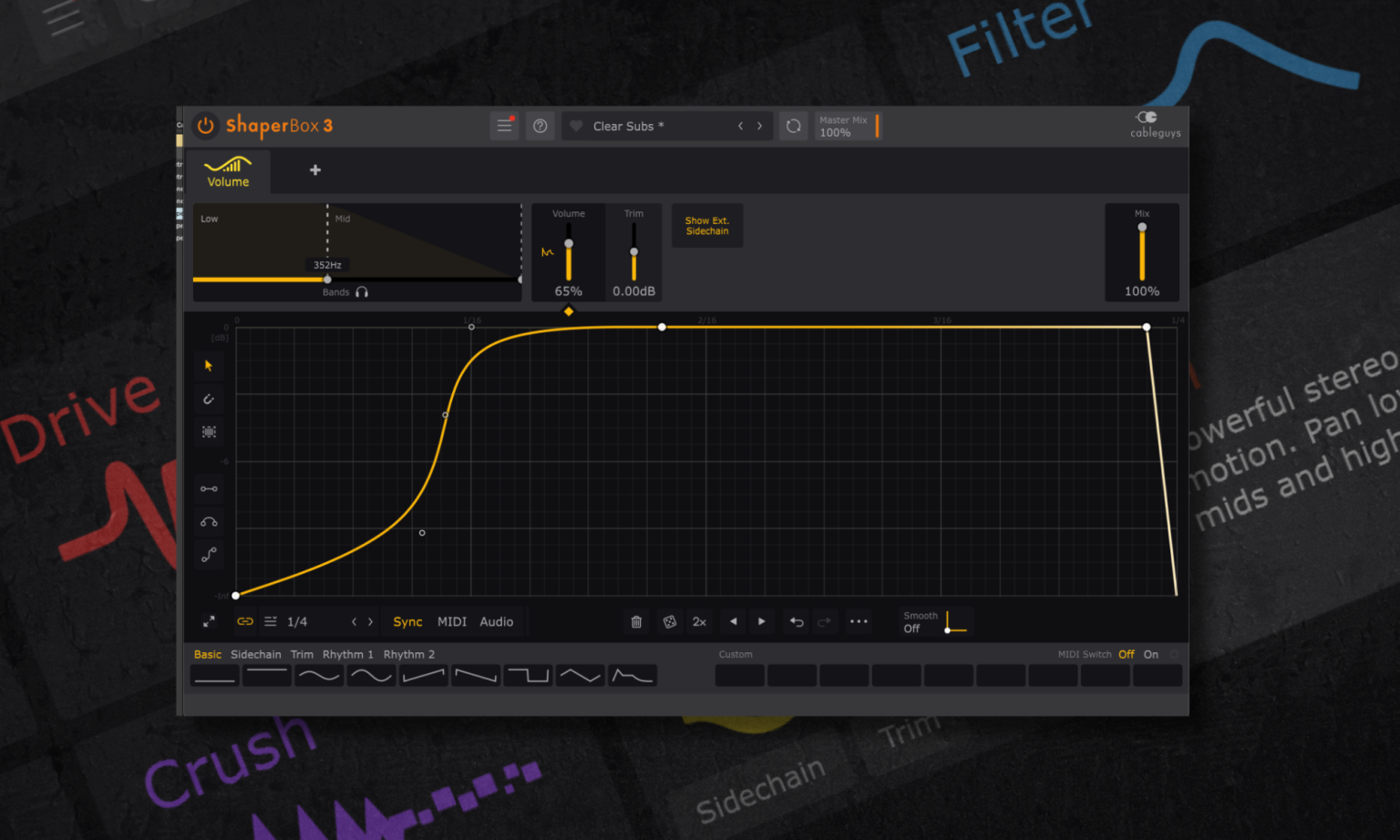Select the marquee selection tool
The width and height of the screenshot is (1400, 840).
click(209, 431)
